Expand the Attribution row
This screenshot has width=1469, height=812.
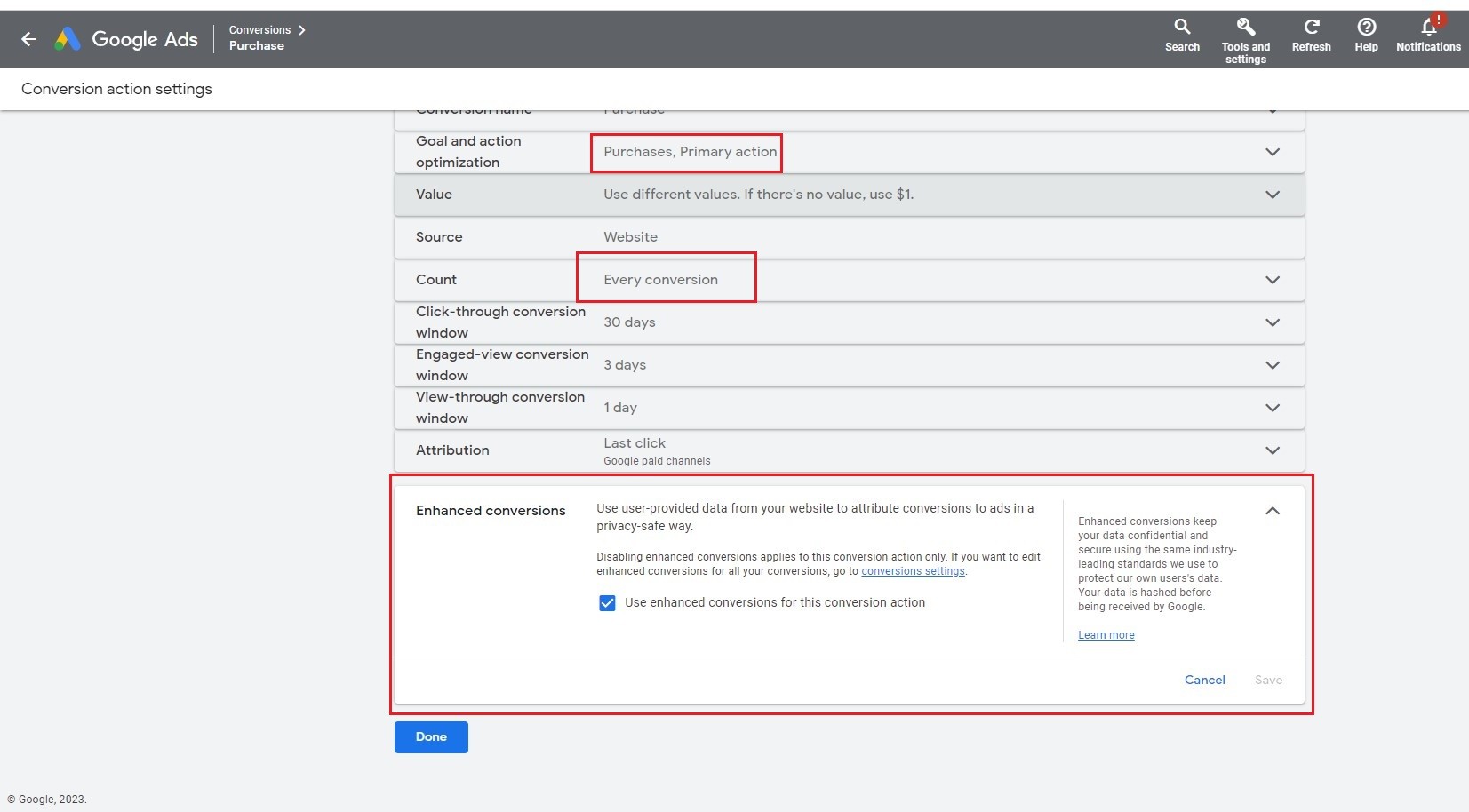click(1272, 450)
